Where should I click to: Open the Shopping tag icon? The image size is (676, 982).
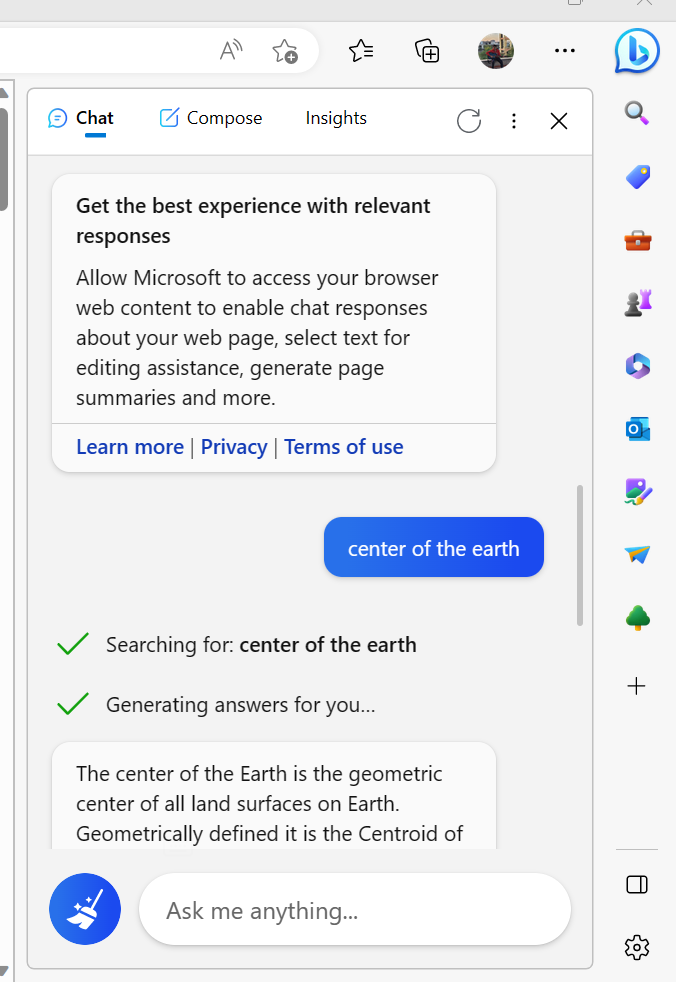click(637, 177)
